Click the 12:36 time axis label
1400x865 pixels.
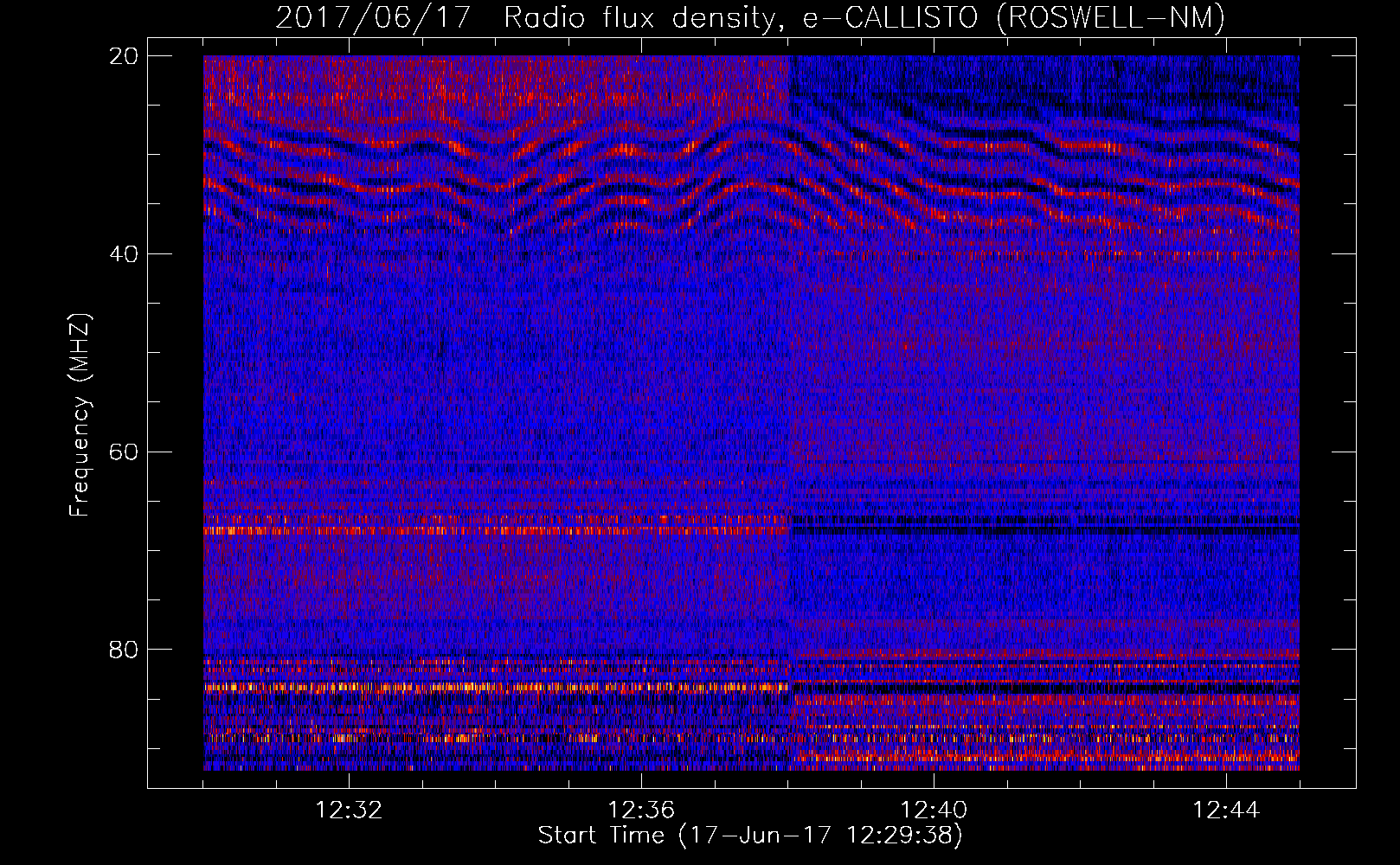[x=641, y=811]
